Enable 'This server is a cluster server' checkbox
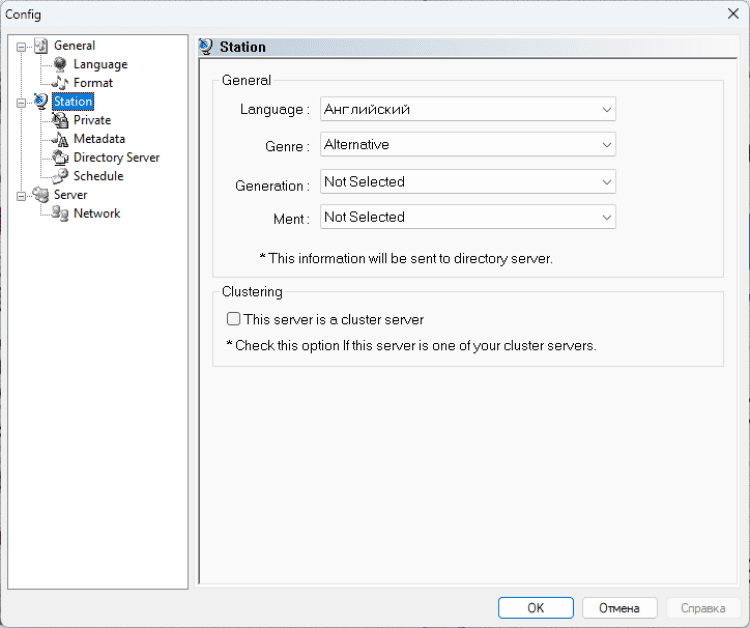750x628 pixels. point(233,320)
